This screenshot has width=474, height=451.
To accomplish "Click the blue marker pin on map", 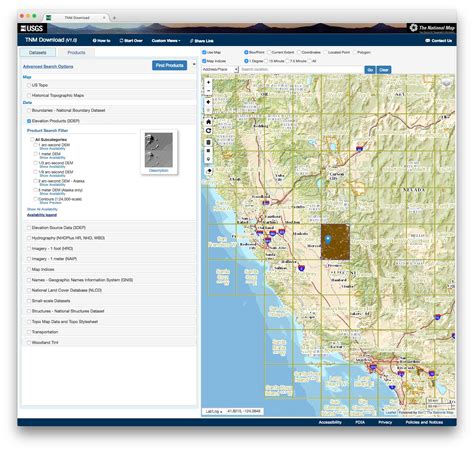I will point(328,239).
